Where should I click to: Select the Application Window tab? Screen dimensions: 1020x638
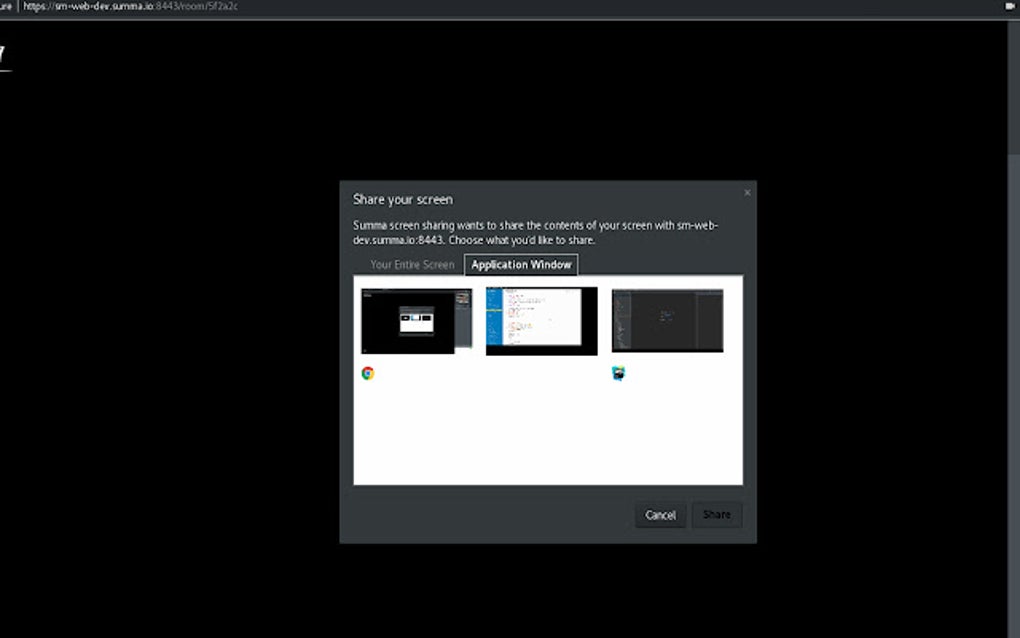coord(520,264)
